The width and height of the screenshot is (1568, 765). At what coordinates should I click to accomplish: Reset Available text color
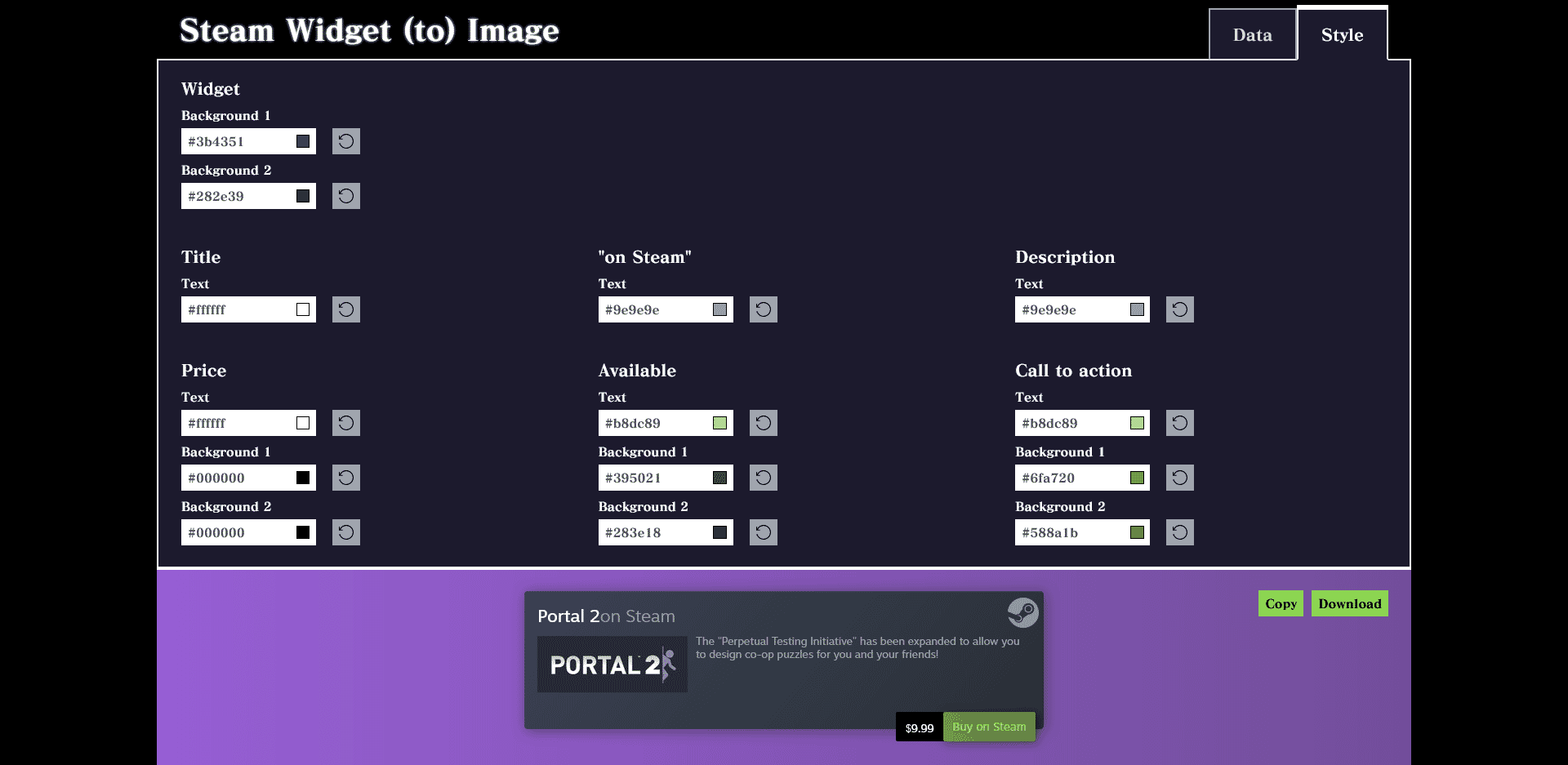click(x=764, y=423)
